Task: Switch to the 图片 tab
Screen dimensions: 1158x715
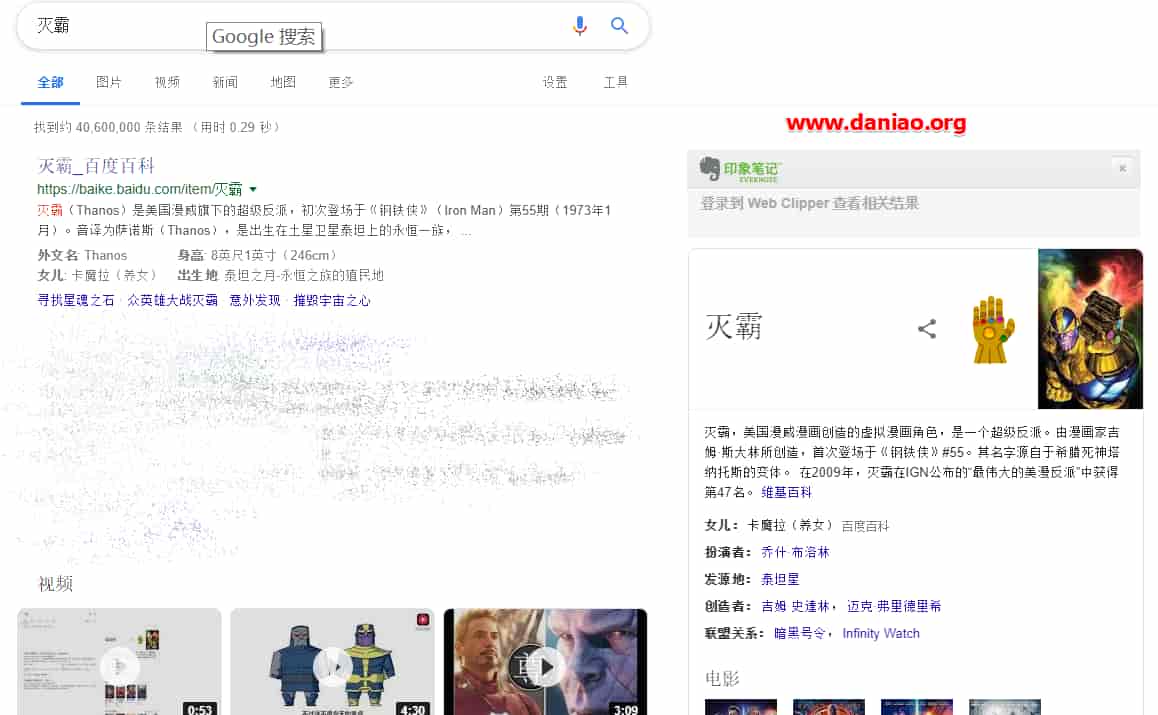Action: pos(109,82)
